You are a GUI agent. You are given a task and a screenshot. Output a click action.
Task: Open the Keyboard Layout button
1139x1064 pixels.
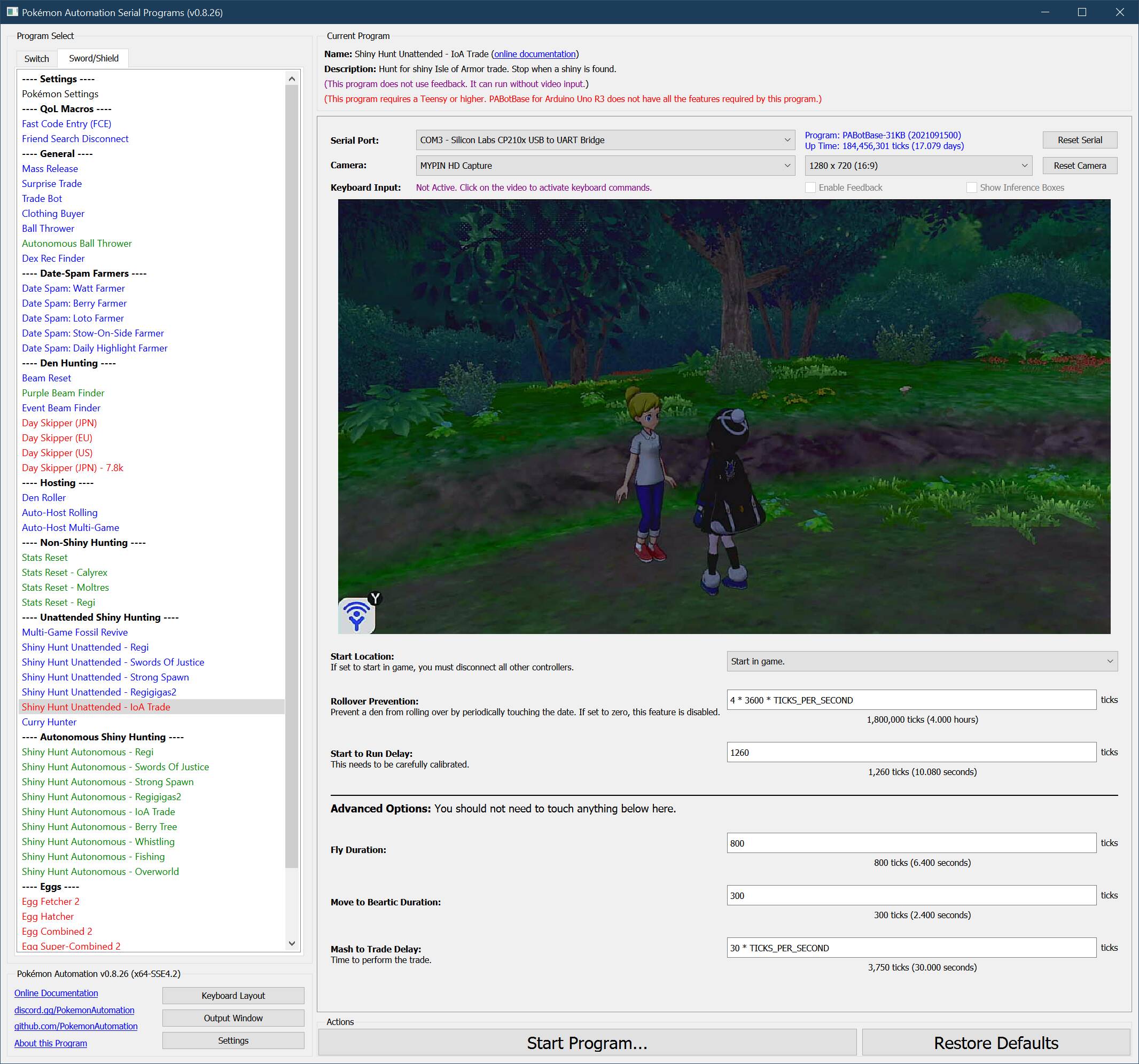[233, 995]
